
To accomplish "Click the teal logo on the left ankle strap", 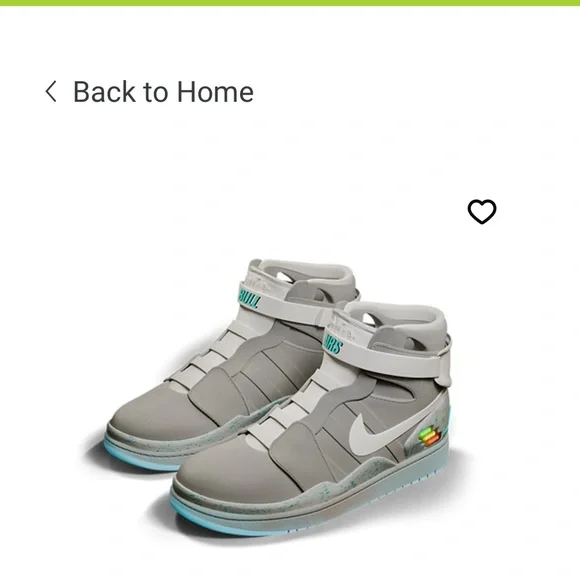I will click(x=249, y=299).
